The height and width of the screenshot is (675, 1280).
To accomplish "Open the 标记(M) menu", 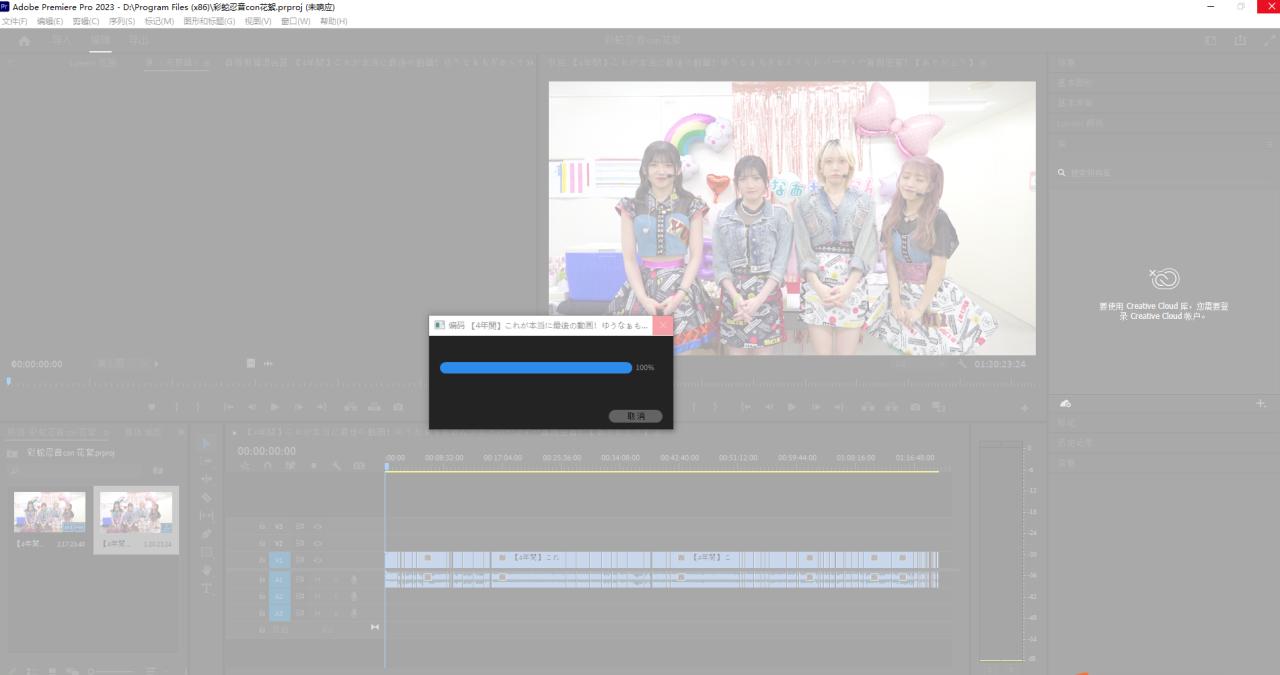I will point(159,21).
